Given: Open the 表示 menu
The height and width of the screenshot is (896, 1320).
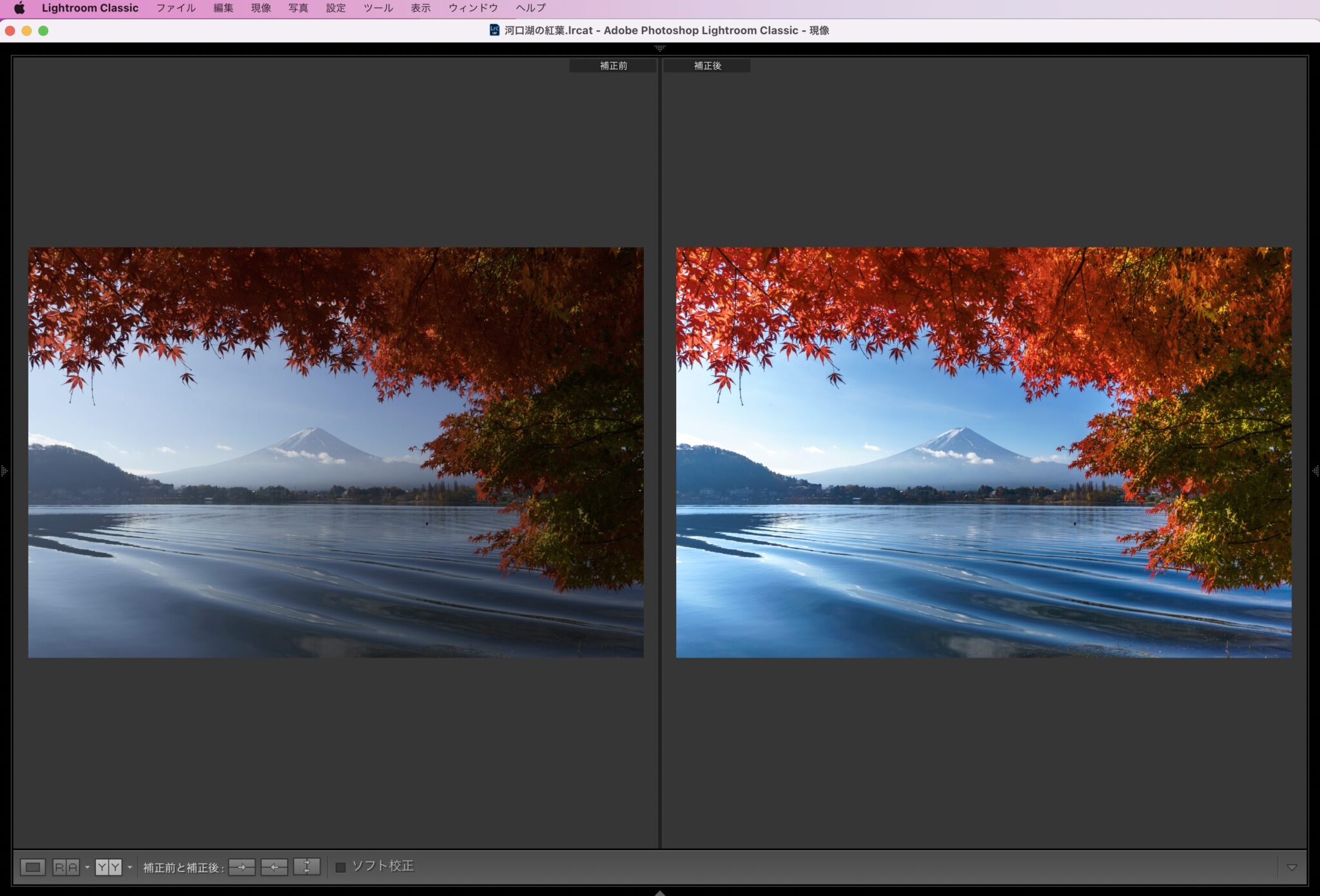Looking at the screenshot, I should pos(420,8).
